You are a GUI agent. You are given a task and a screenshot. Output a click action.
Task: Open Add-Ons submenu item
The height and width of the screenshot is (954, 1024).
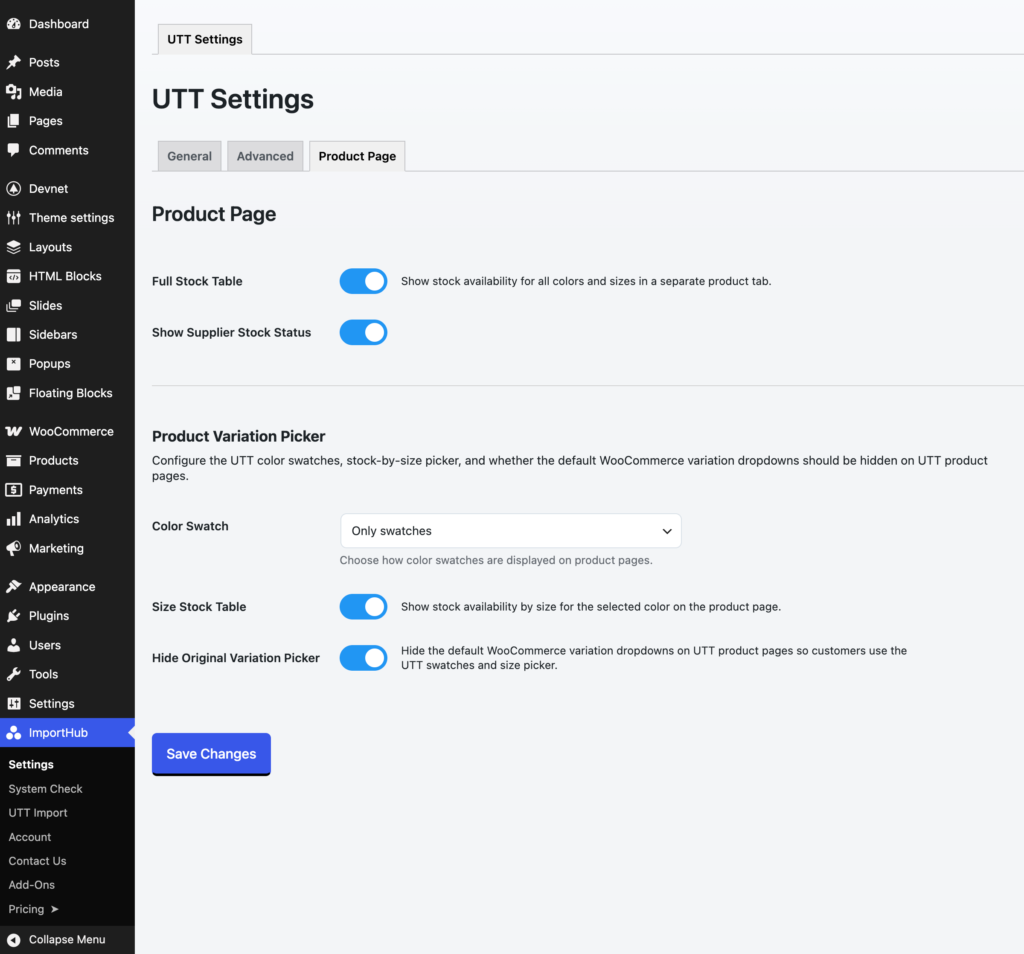(32, 885)
